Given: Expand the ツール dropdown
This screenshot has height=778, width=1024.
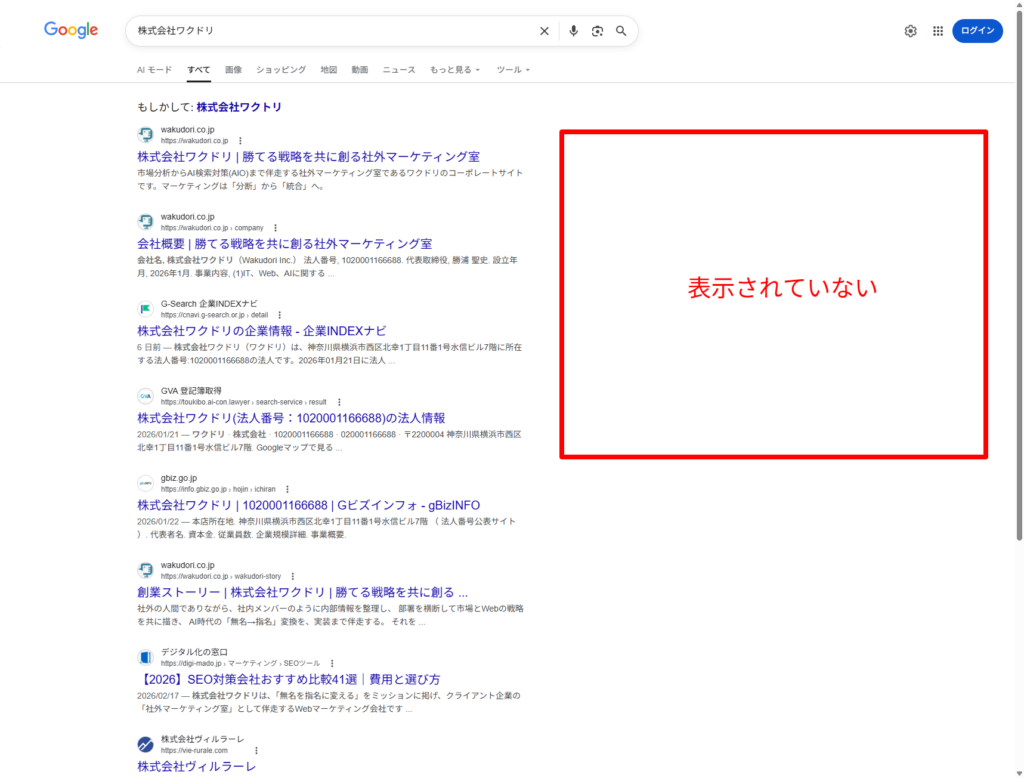Looking at the screenshot, I should pos(512,70).
